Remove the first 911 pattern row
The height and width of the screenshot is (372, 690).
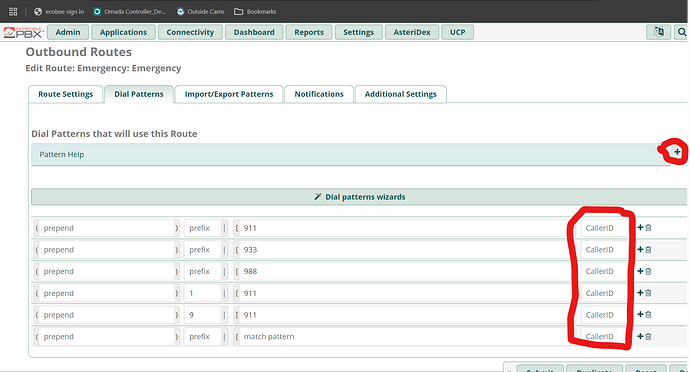point(648,228)
